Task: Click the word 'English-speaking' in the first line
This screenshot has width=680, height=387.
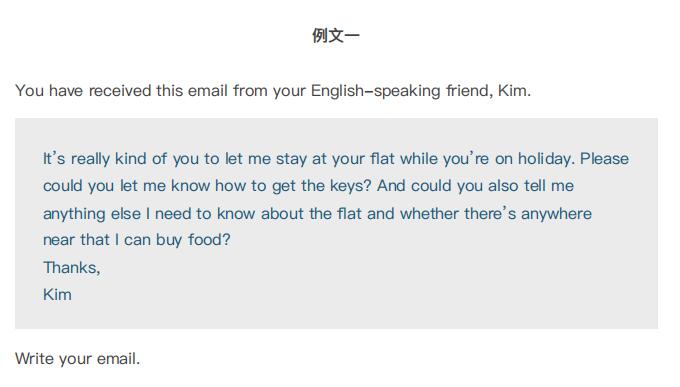Action: 376,91
